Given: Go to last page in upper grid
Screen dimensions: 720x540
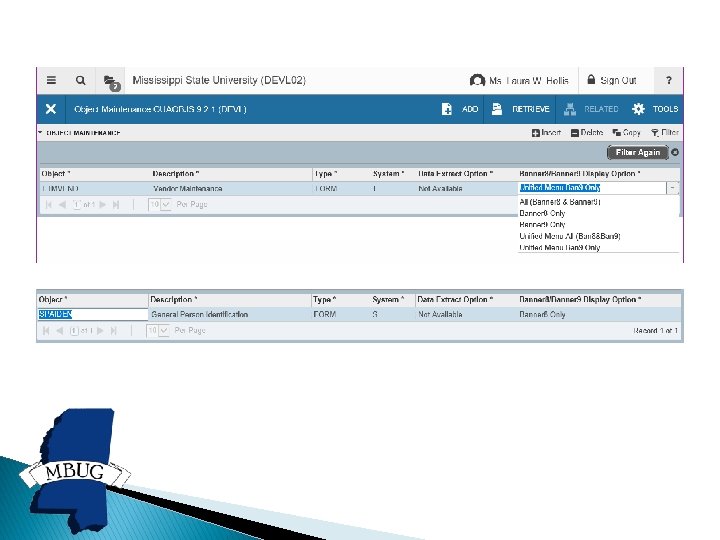Looking at the screenshot, I should 116,205.
